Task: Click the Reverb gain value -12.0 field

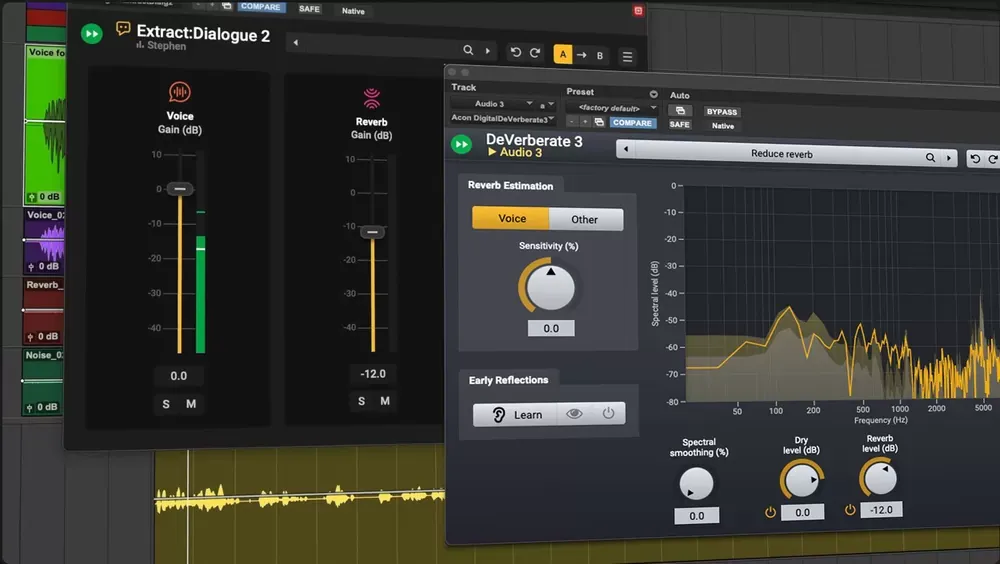Action: coord(373,374)
